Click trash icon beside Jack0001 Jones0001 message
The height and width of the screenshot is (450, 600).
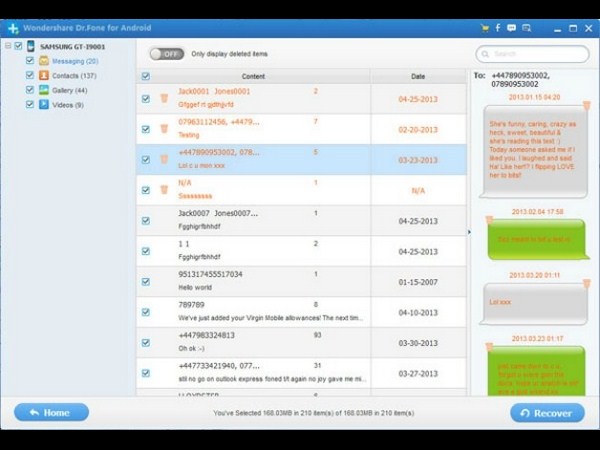click(164, 98)
